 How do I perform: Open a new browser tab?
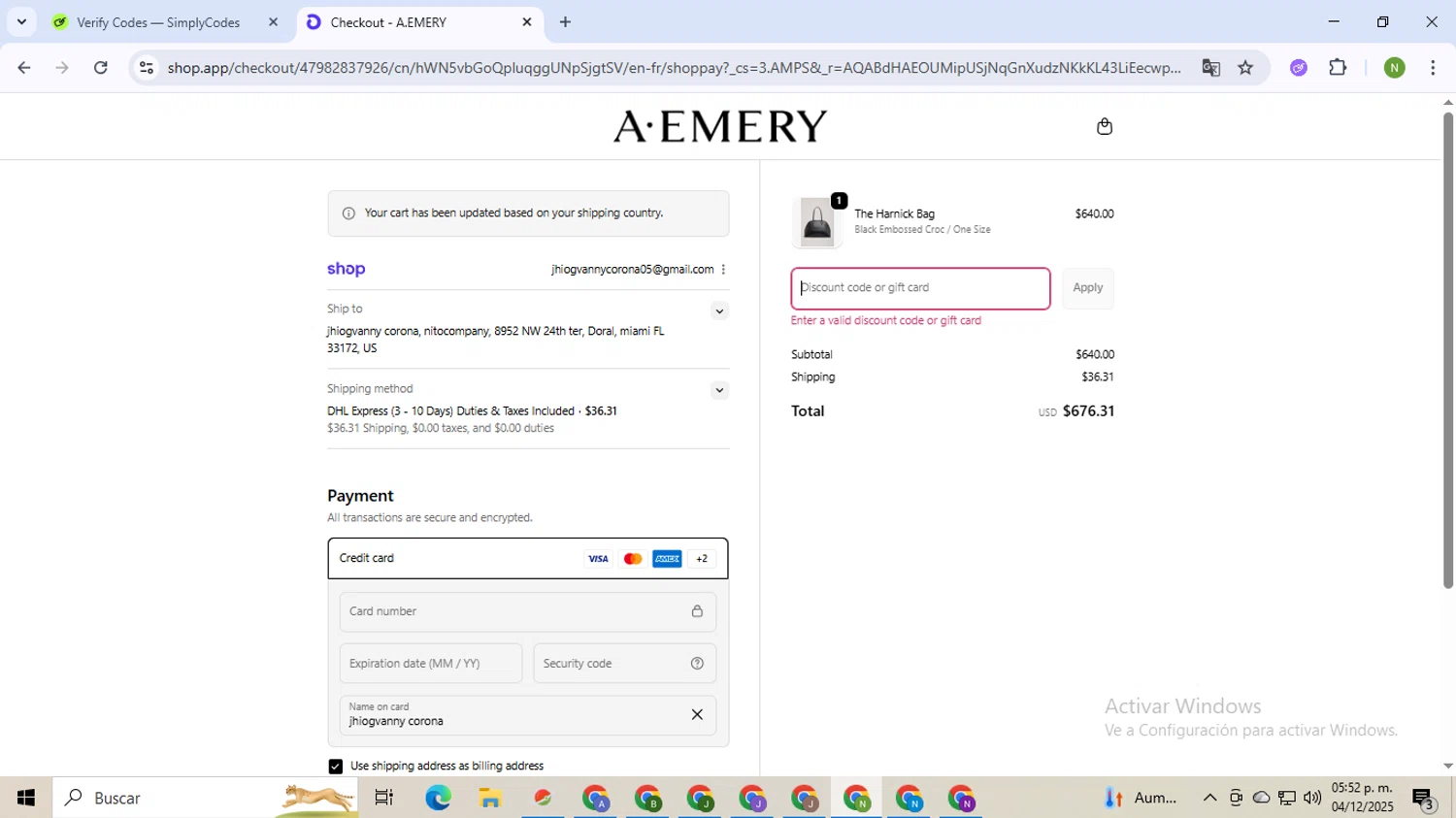pos(566,22)
